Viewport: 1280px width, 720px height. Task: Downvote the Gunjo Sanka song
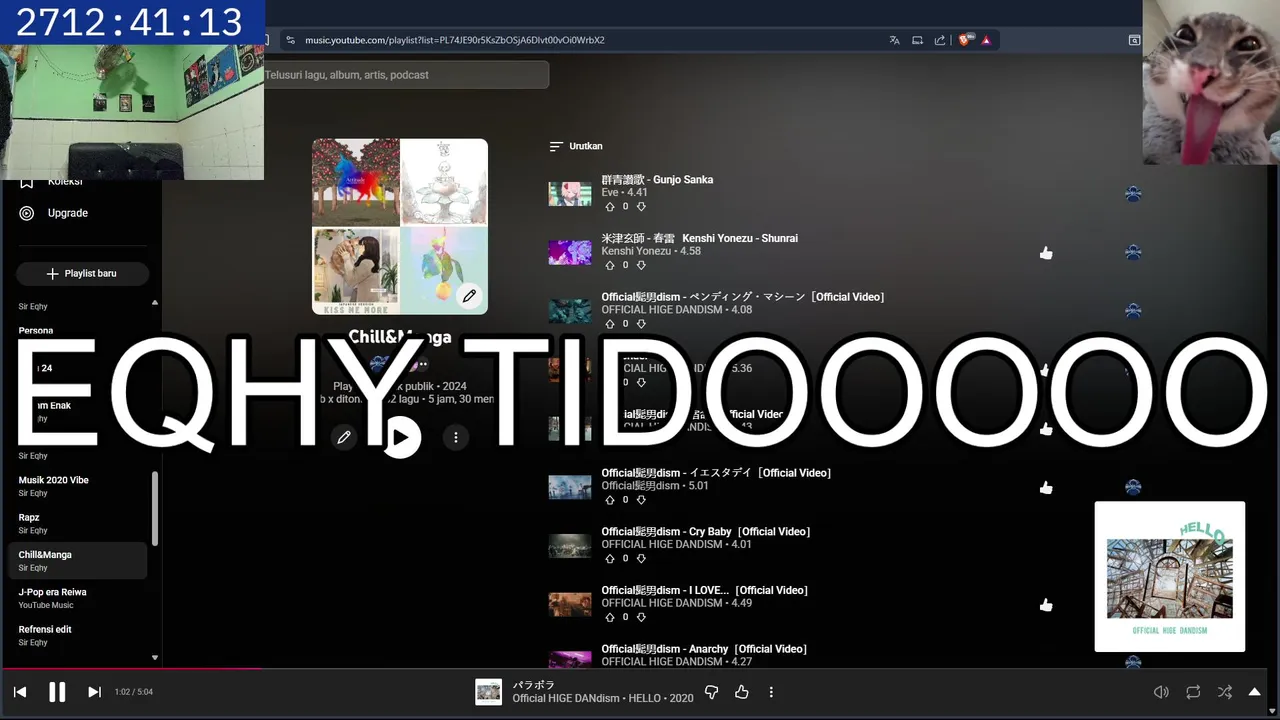pos(641,207)
